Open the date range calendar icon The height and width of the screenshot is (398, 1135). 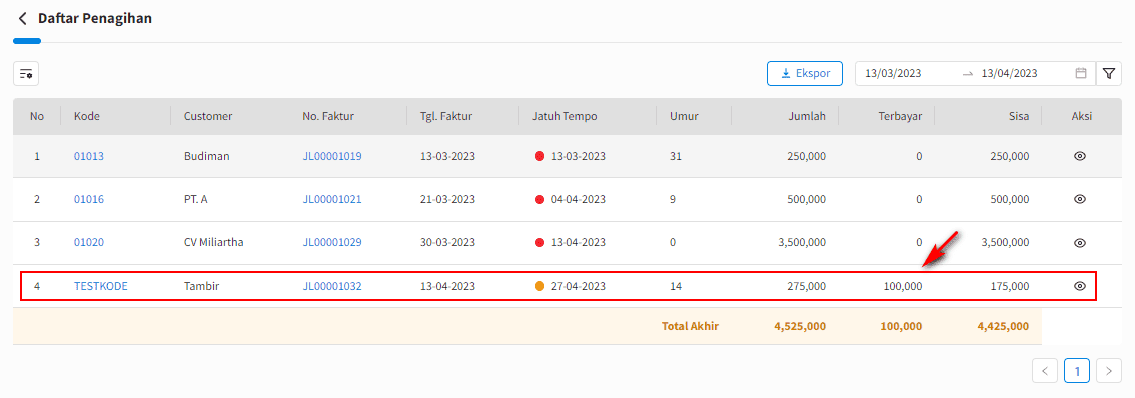(x=1081, y=73)
